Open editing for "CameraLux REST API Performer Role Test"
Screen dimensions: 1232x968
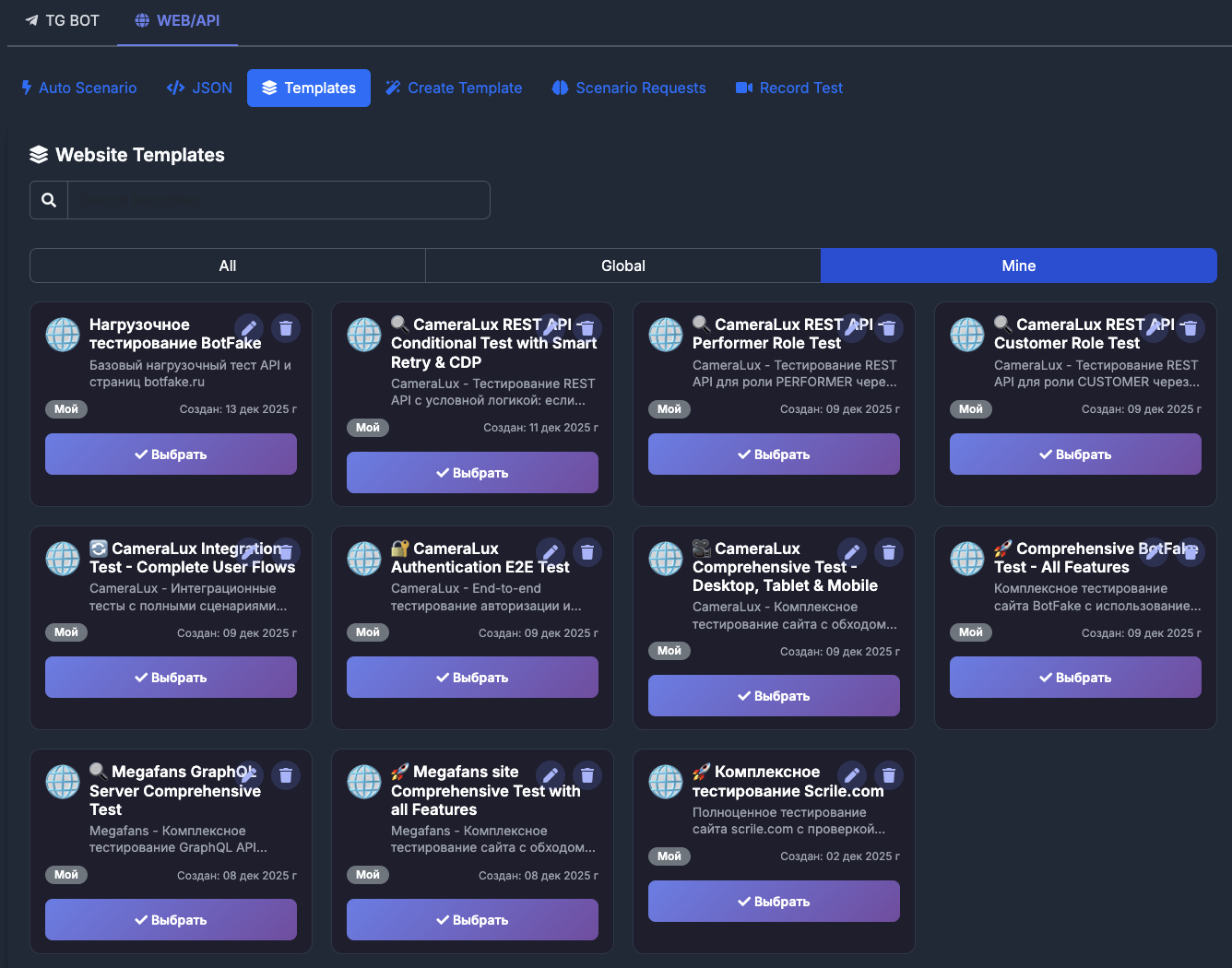point(851,327)
